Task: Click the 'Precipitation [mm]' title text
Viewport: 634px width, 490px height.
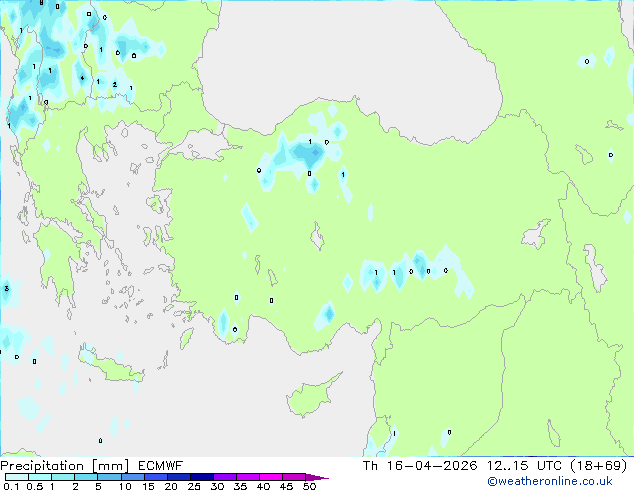Action: (65, 466)
